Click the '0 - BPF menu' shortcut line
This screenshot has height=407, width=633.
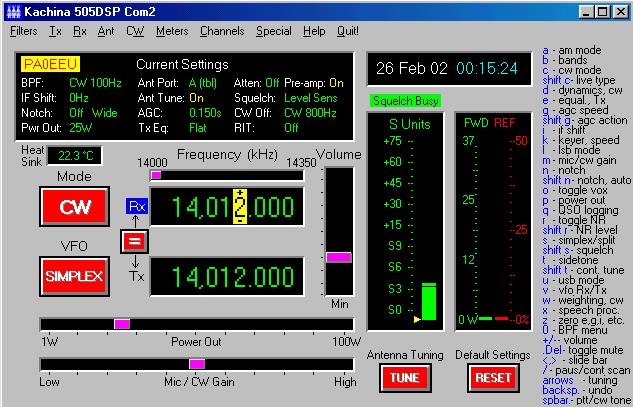(574, 330)
